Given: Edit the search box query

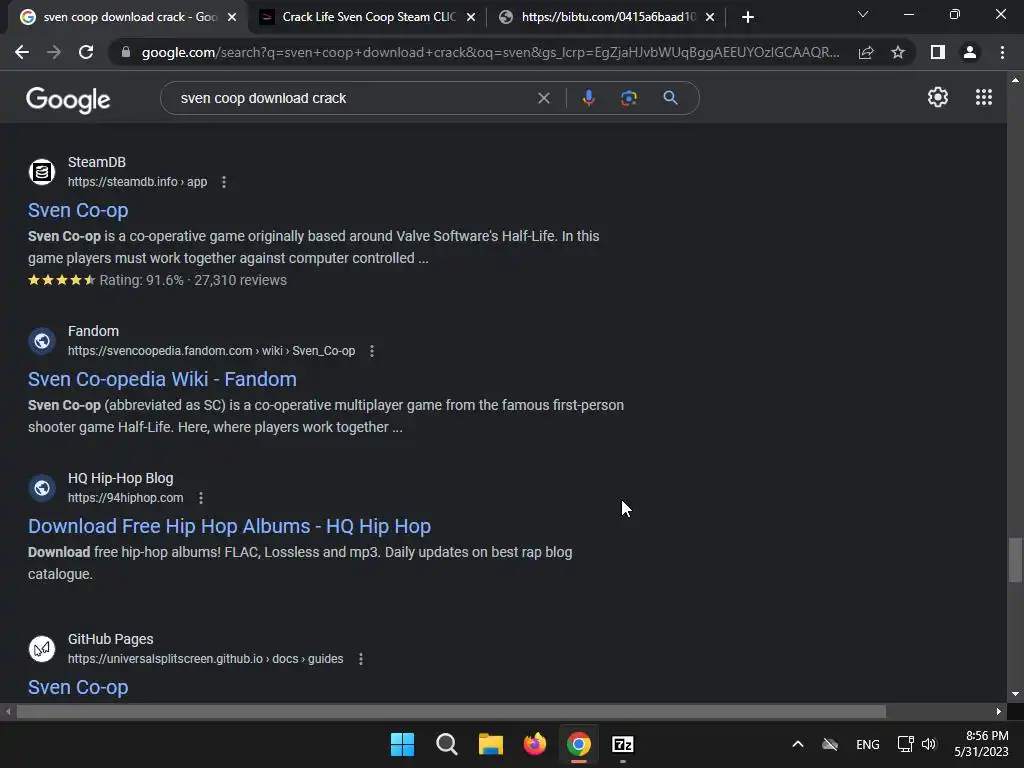Looking at the screenshot, I should (353, 98).
